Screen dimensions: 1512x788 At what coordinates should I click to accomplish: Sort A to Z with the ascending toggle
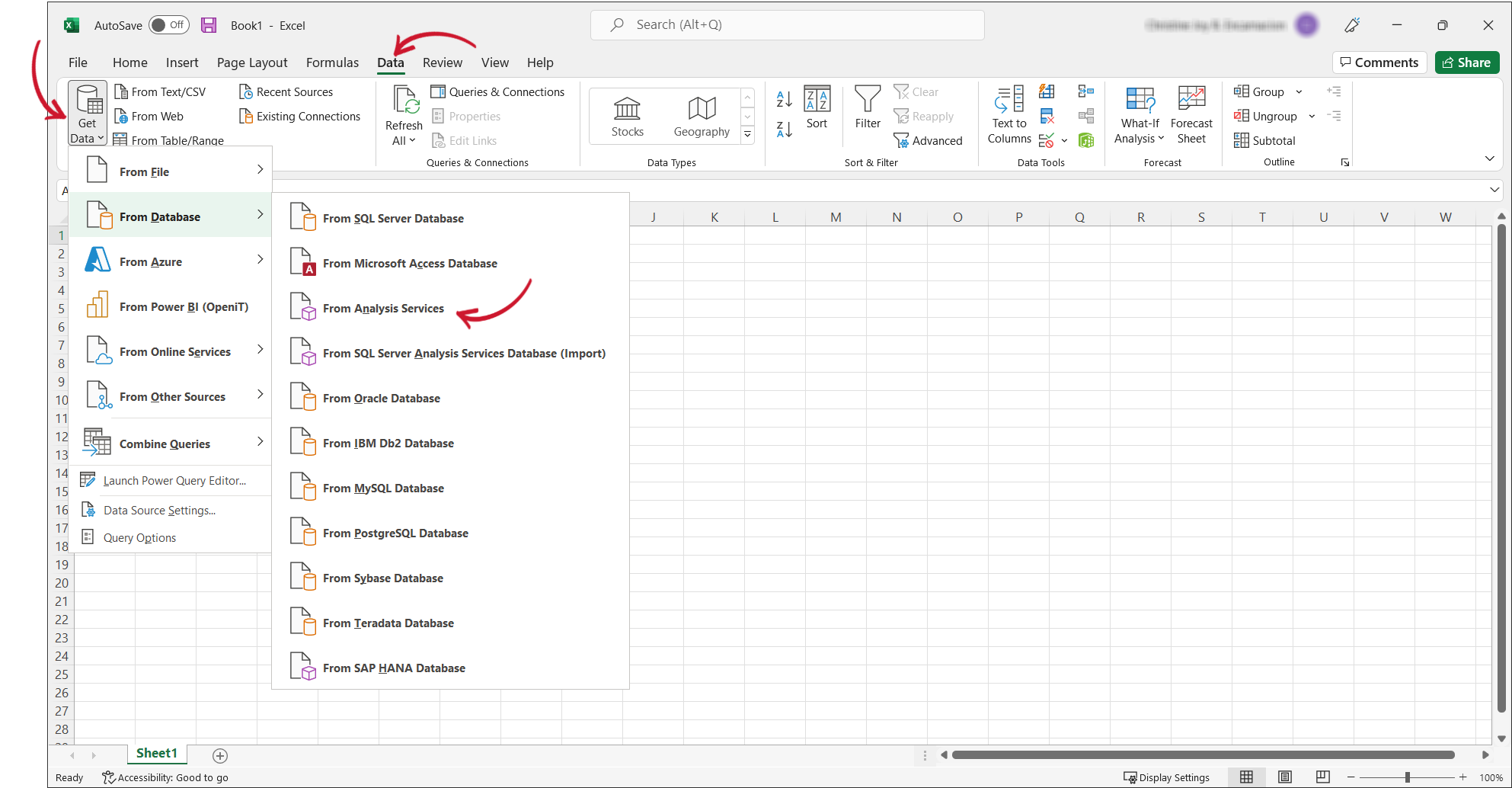(783, 99)
